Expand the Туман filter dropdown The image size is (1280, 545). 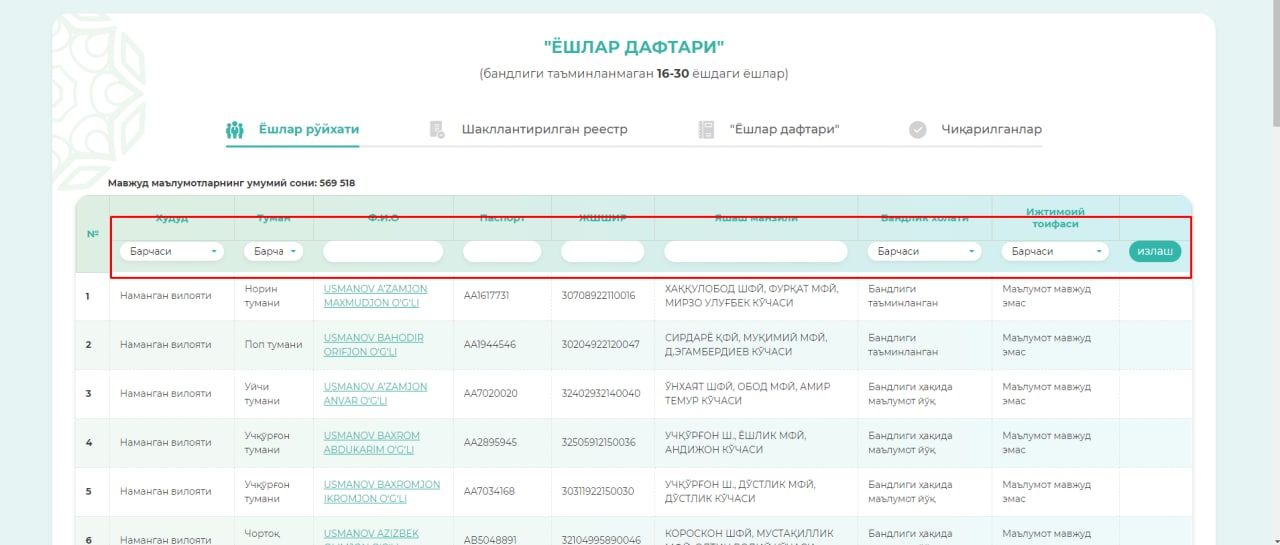273,252
